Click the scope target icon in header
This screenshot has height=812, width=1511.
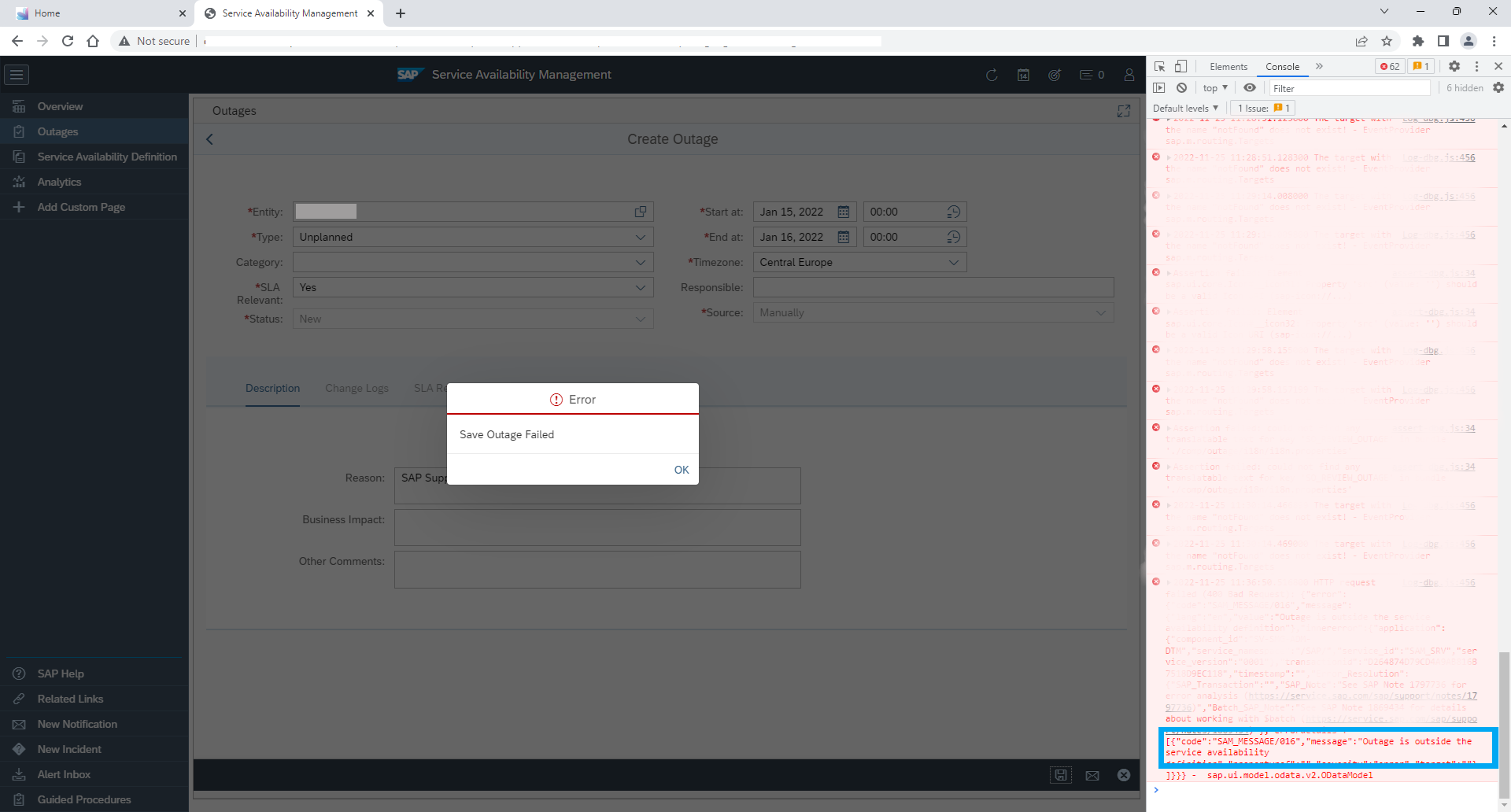tap(1055, 75)
